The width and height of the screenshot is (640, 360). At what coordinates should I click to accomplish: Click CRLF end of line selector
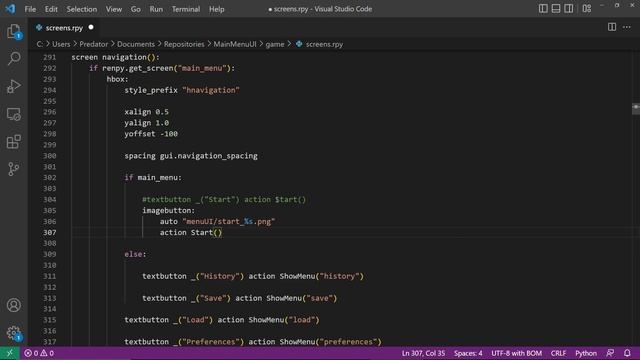coord(558,353)
